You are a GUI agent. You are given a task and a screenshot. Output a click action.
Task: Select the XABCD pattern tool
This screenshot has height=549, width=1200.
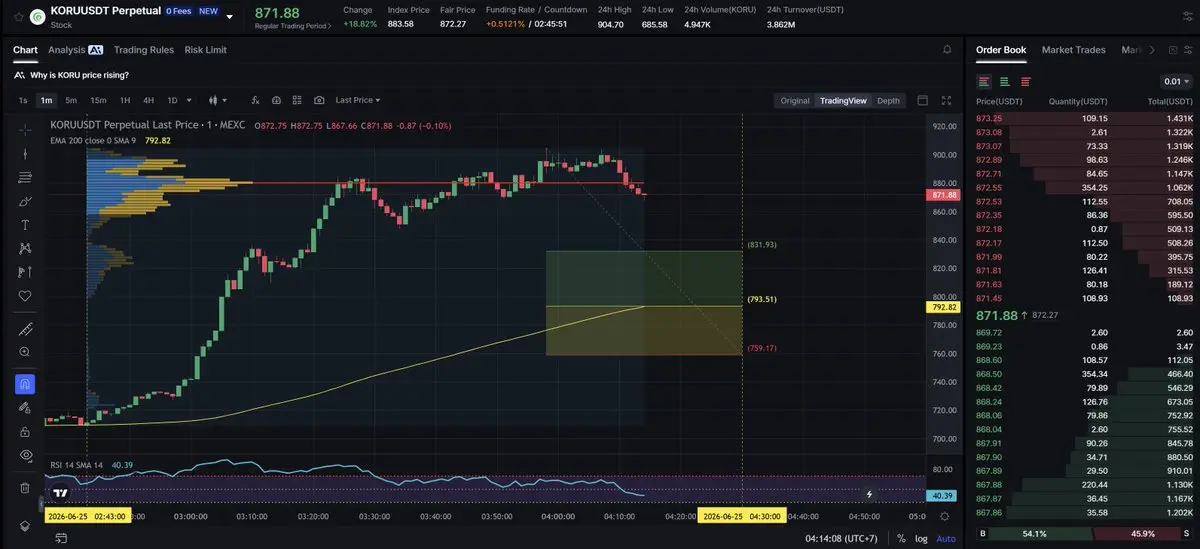[25, 248]
